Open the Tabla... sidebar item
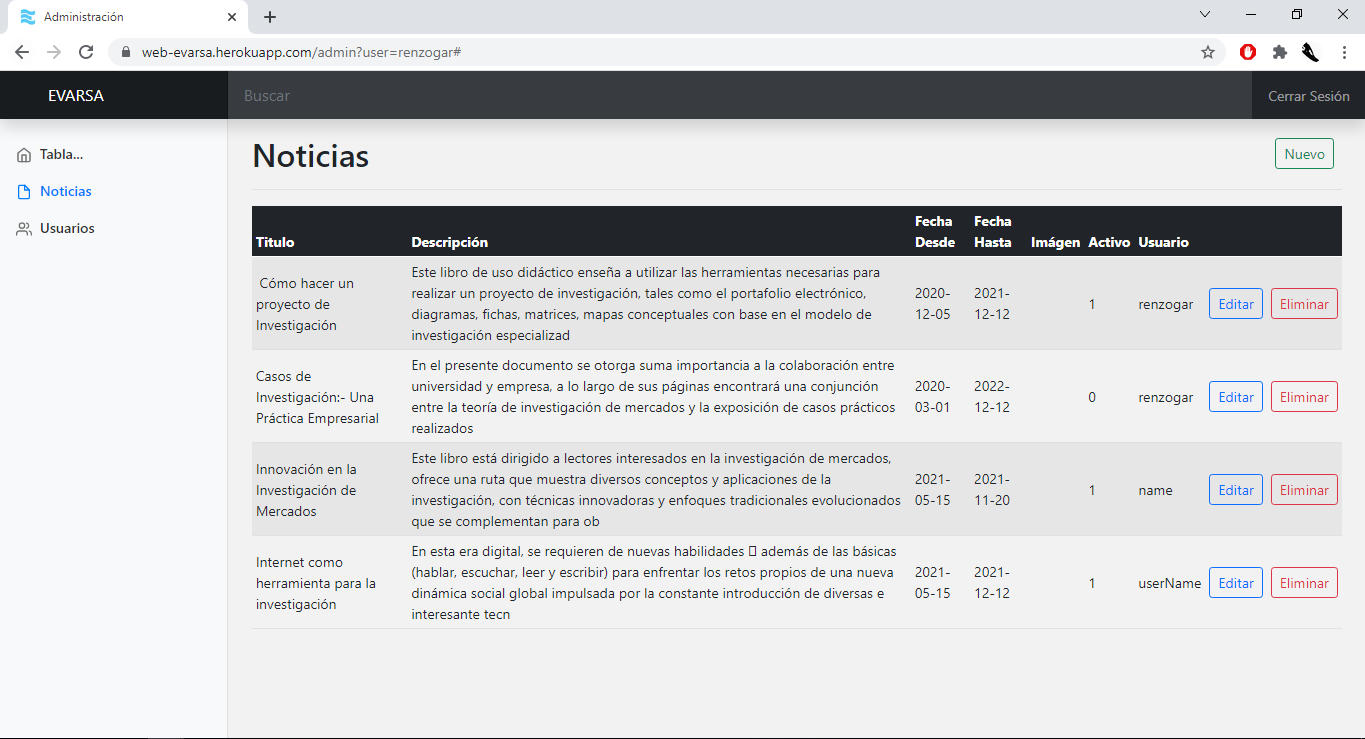Image resolution: width=1365 pixels, height=739 pixels. 61,155
